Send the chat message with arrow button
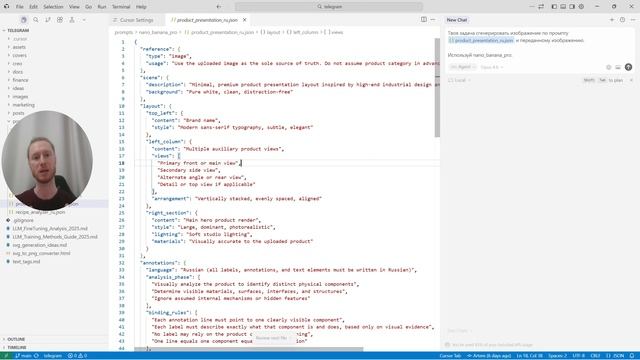640x360 pixels. [628, 67]
